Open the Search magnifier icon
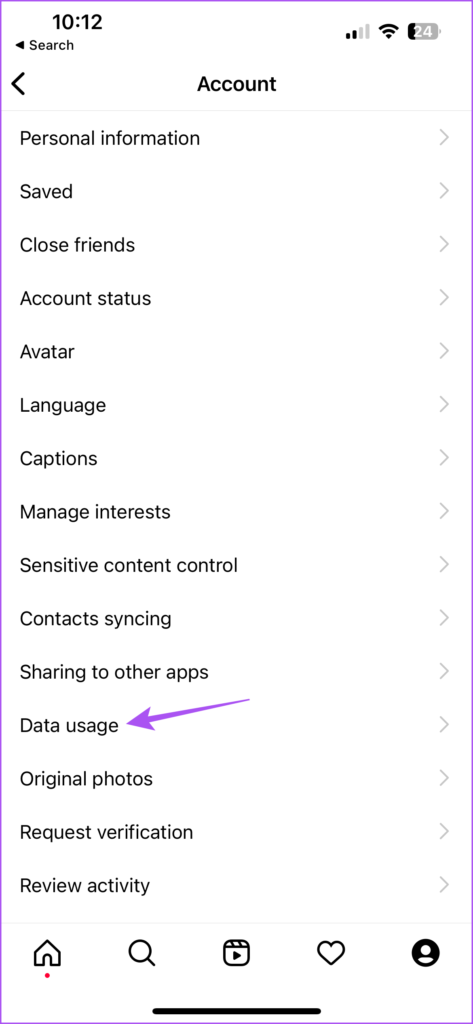The image size is (473, 1024). [x=142, y=953]
